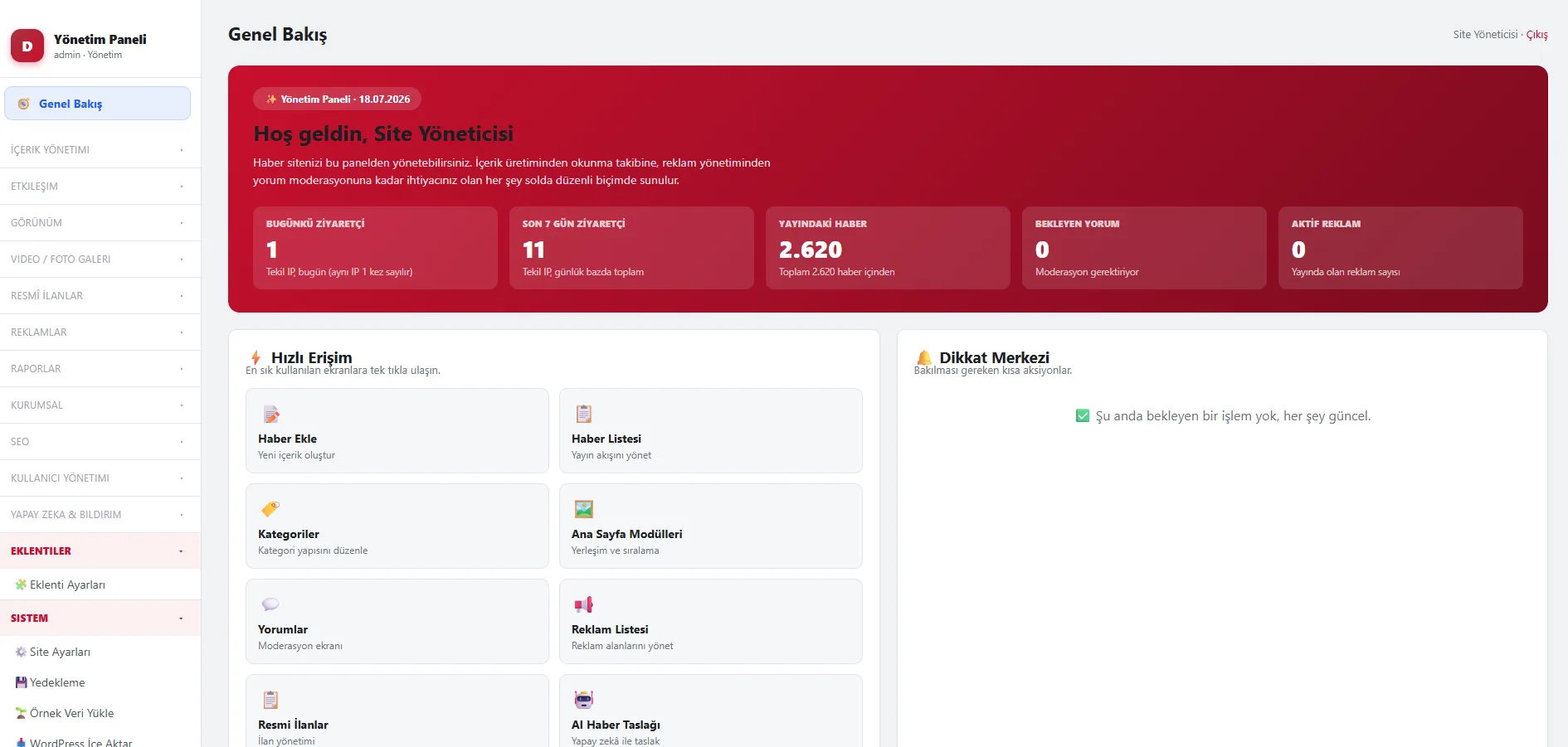
Task: Open the Haber Ekle quick access card
Action: [397, 430]
